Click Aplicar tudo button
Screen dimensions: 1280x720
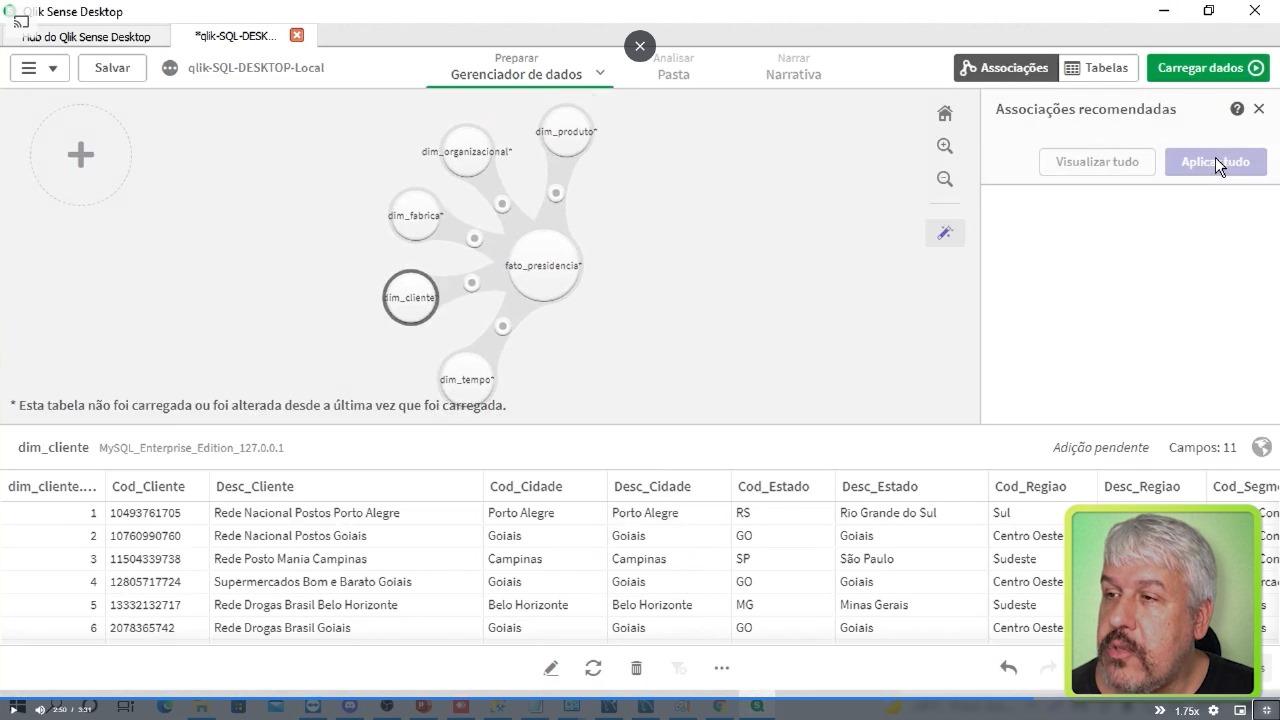(x=1215, y=162)
